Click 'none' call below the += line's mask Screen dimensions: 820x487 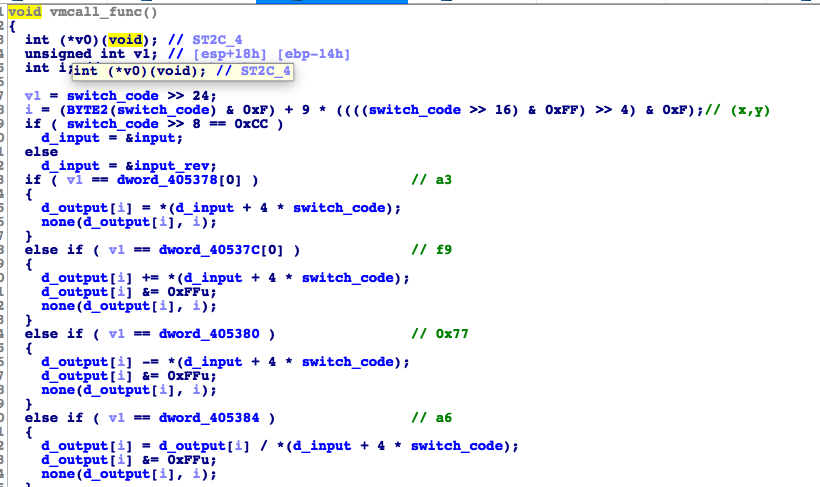click(x=58, y=306)
